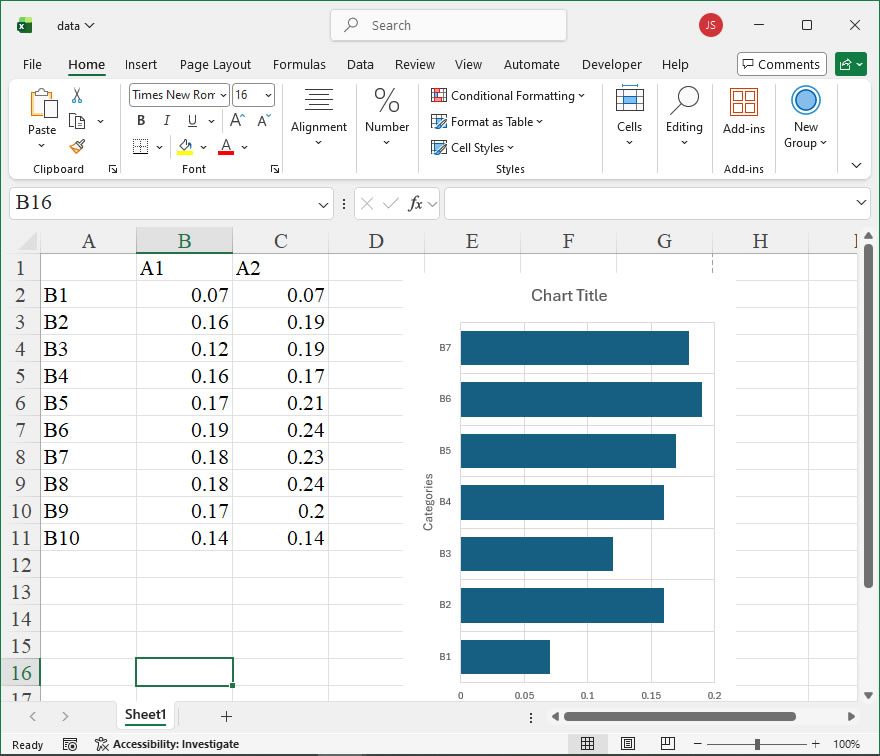The height and width of the screenshot is (756, 880).
Task: Select the Format Painter brush
Action: point(77,146)
